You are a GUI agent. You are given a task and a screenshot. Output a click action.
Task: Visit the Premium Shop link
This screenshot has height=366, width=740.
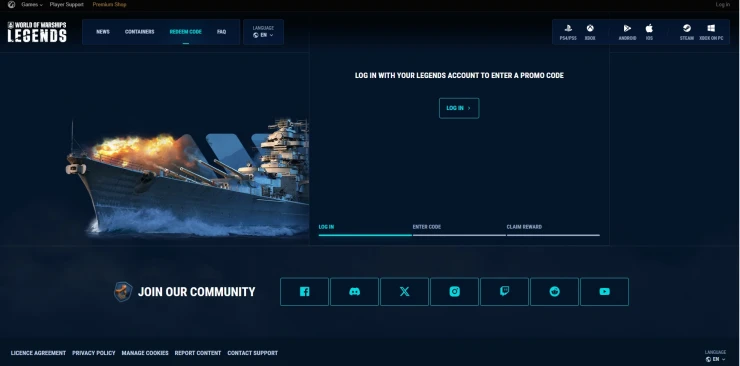109,5
